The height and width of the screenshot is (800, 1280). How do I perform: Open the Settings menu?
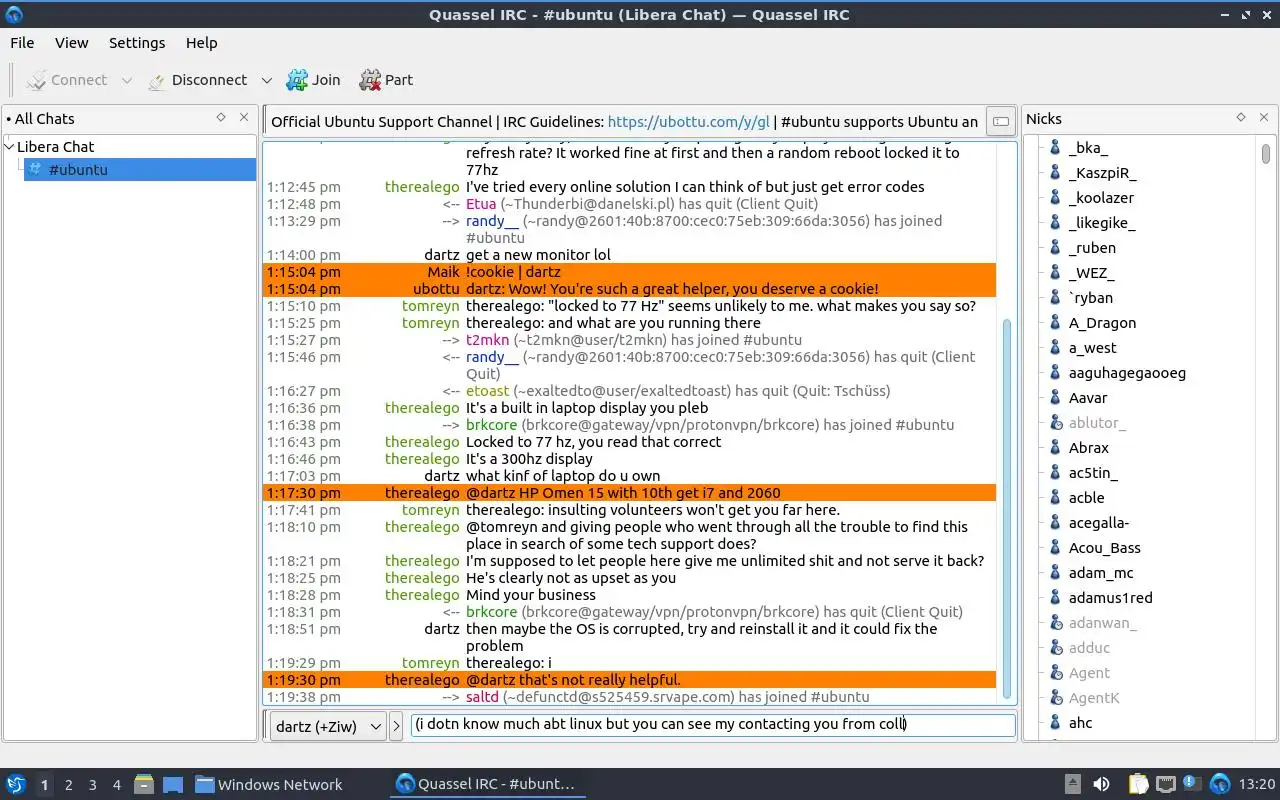pos(137,43)
